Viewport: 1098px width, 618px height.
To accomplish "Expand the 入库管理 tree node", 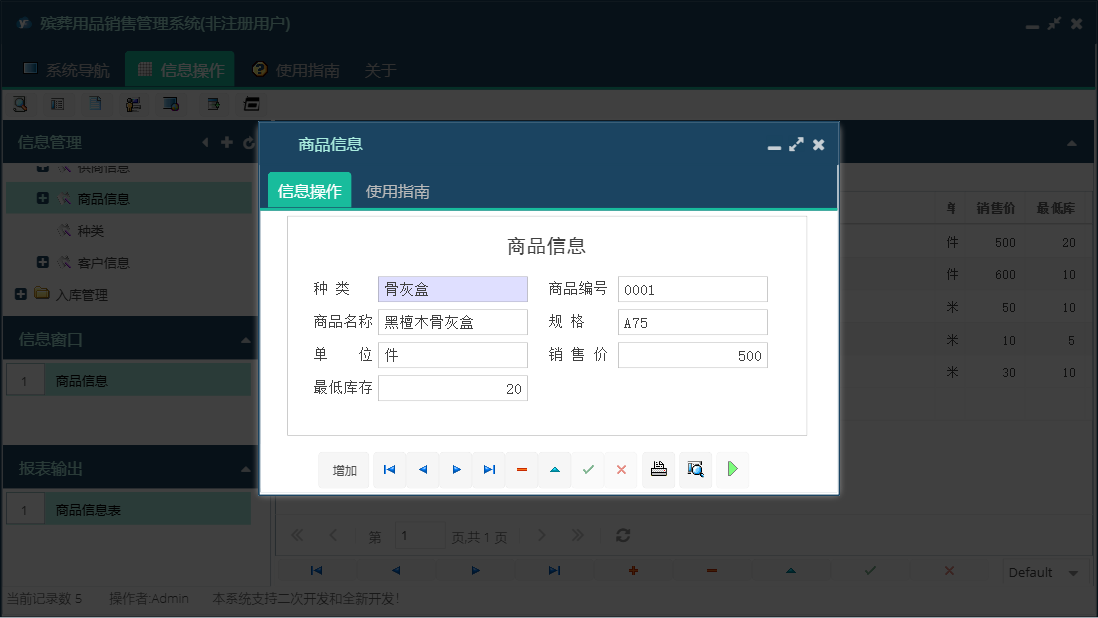I will click(21, 294).
